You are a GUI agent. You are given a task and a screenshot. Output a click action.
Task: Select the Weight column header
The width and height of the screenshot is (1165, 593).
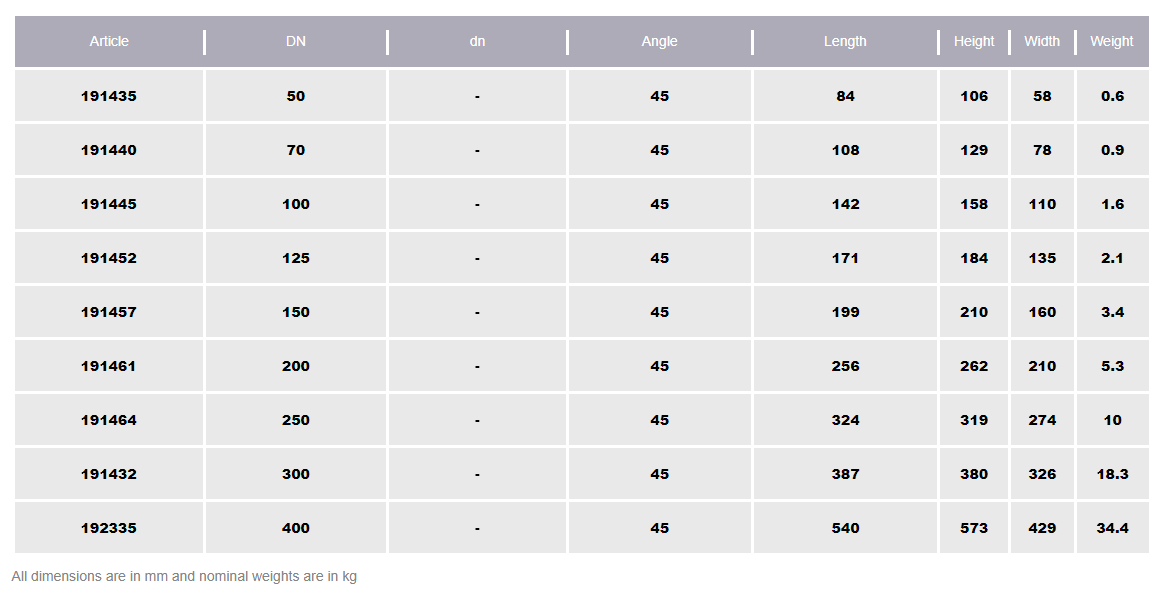click(x=1112, y=41)
